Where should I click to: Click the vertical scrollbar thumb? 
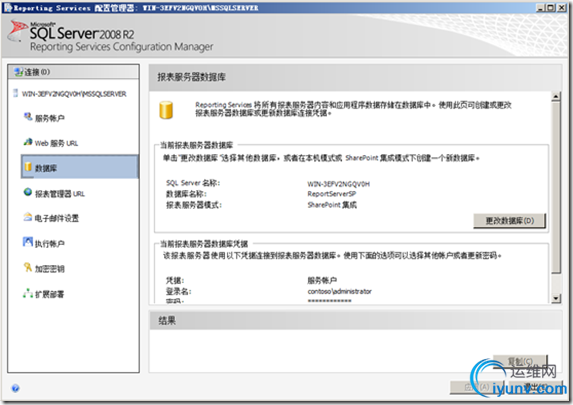556,188
